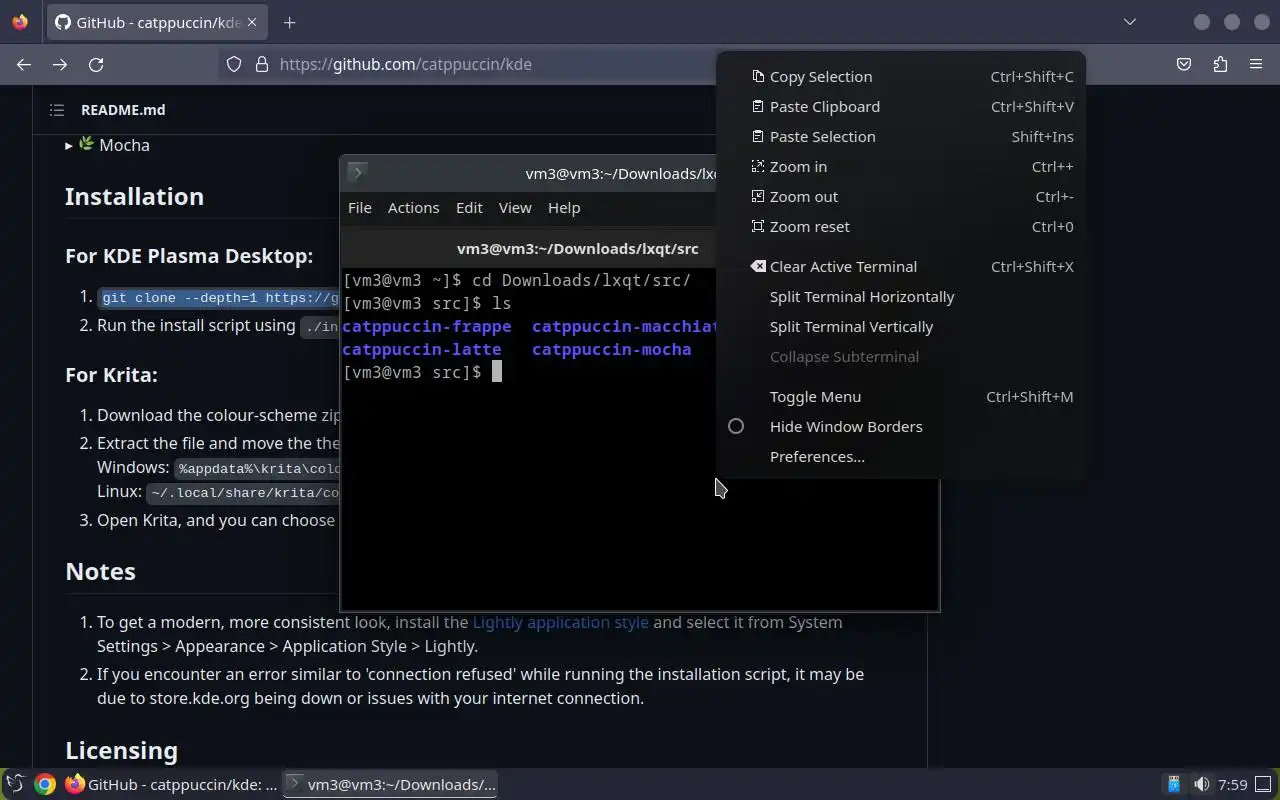Click the removable devices tray icon
The height and width of the screenshot is (800, 1280).
[x=1174, y=784]
